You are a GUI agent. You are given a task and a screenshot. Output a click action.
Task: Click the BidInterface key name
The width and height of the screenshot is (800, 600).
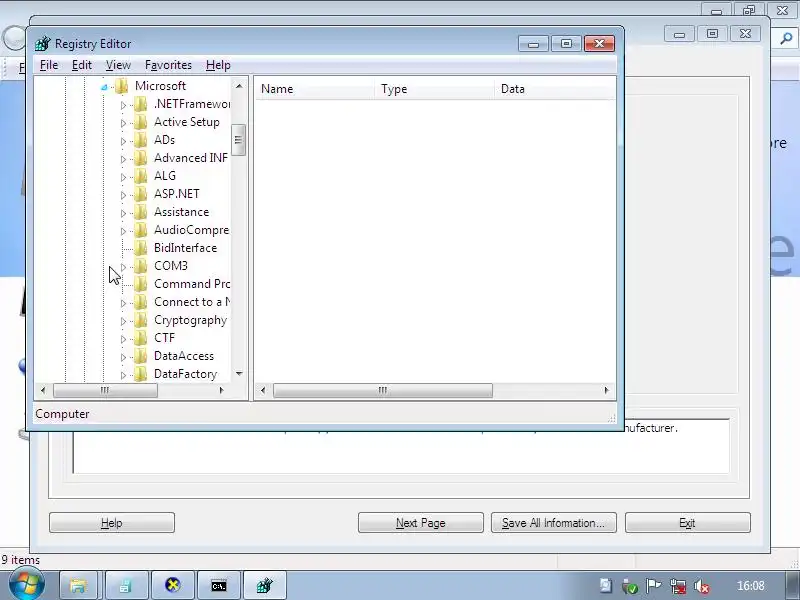coord(185,248)
